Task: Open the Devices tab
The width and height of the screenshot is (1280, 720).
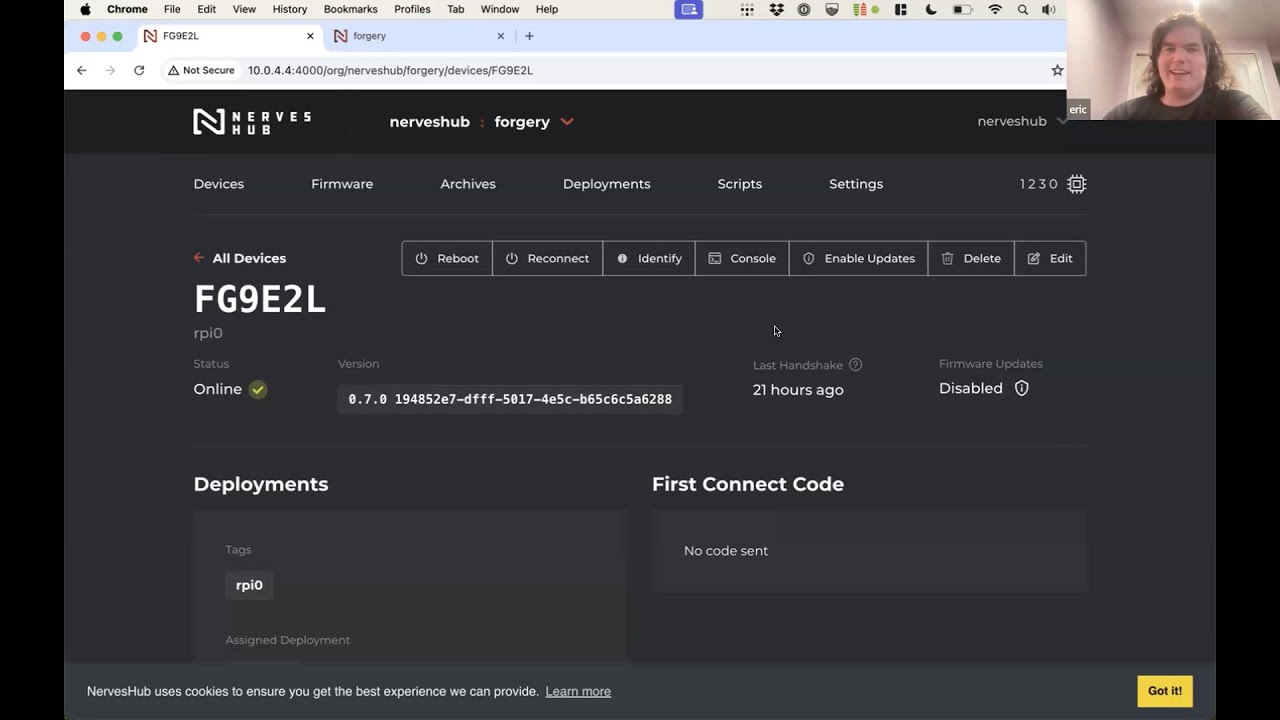Action: pos(218,184)
